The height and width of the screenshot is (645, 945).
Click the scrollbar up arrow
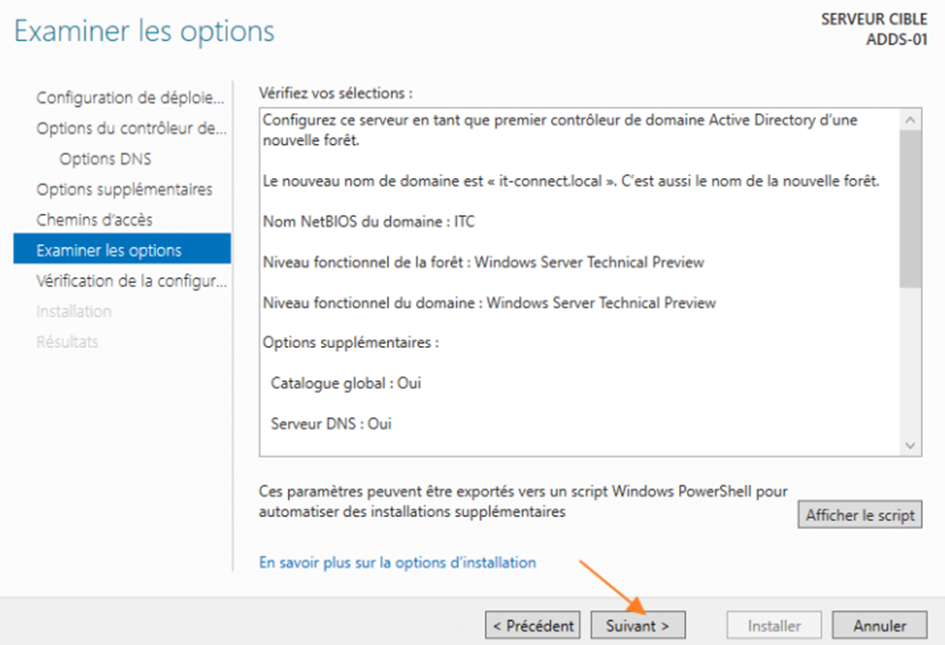coord(910,121)
